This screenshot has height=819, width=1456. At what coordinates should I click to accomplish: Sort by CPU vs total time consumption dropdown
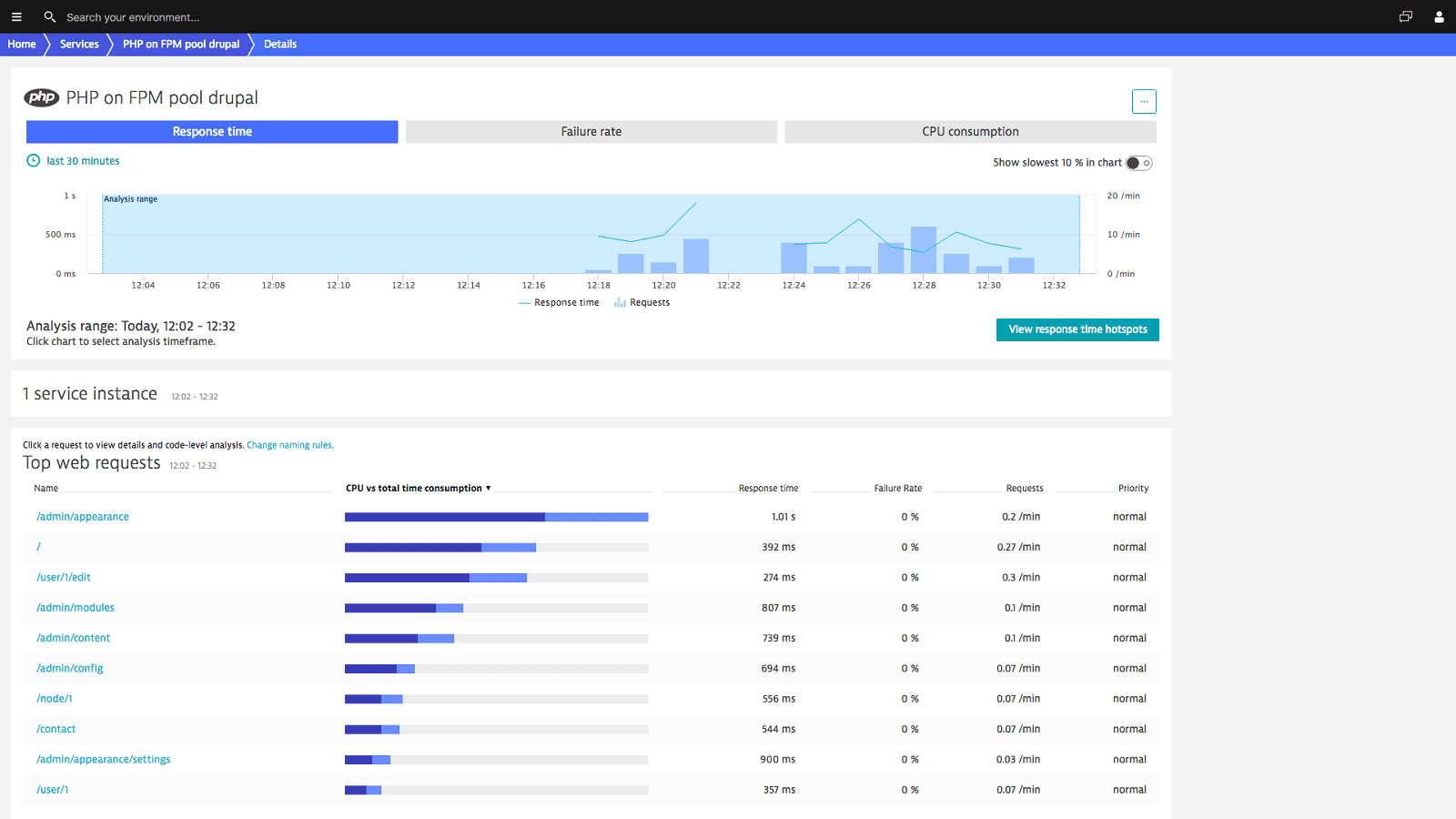point(419,489)
